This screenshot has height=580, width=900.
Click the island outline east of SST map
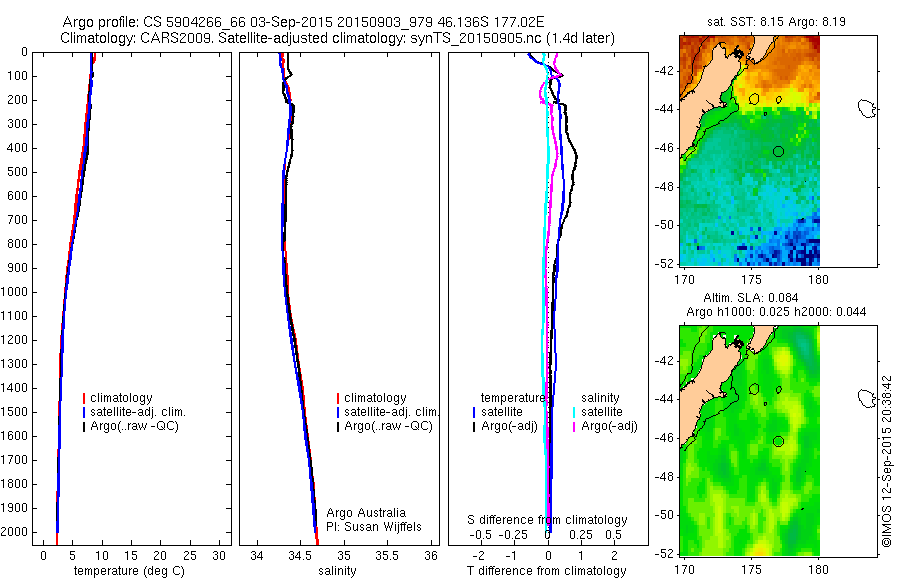pyautogui.click(x=866, y=108)
